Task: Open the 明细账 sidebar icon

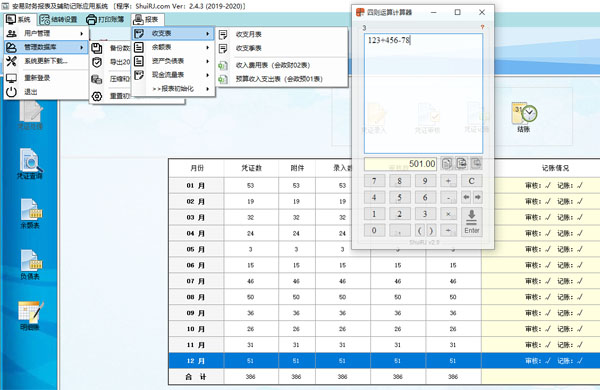Action: [x=30, y=316]
